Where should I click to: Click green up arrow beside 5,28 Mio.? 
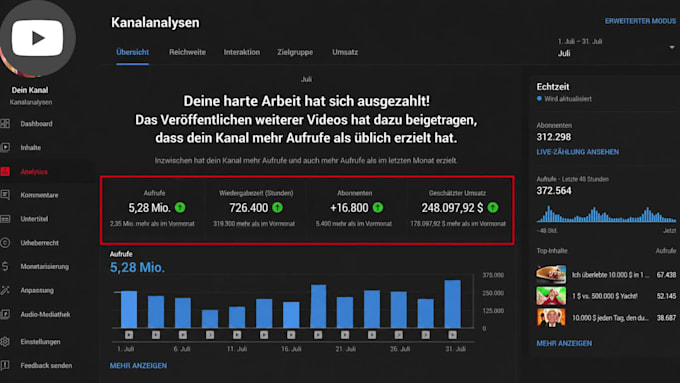point(180,208)
